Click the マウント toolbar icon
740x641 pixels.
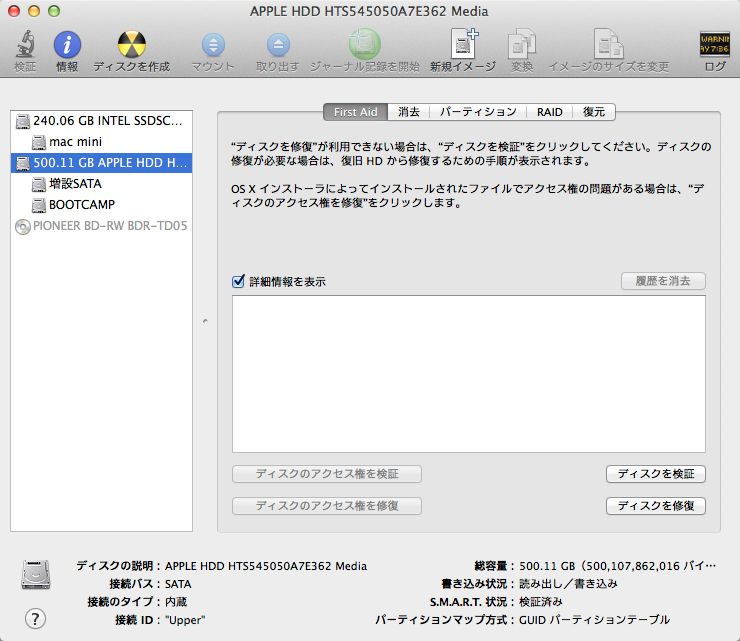213,45
